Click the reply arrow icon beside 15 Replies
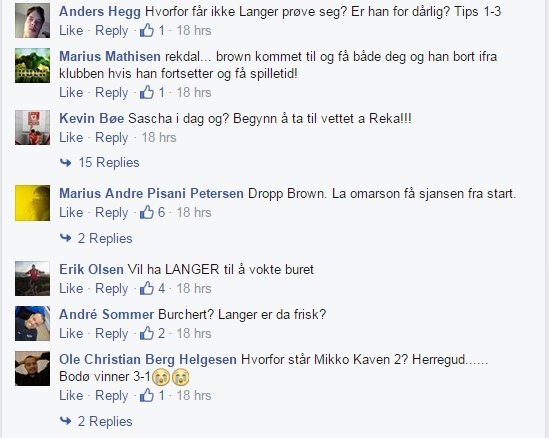The image size is (549, 438). pos(65,162)
